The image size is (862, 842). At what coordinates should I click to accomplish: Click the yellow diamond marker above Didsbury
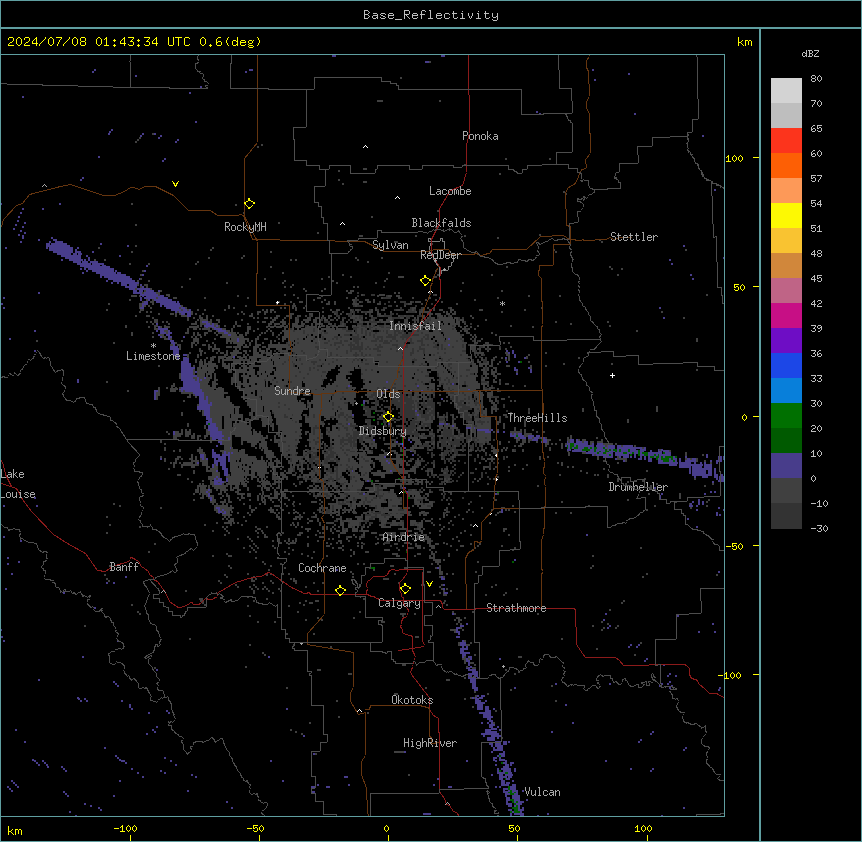click(x=388, y=417)
